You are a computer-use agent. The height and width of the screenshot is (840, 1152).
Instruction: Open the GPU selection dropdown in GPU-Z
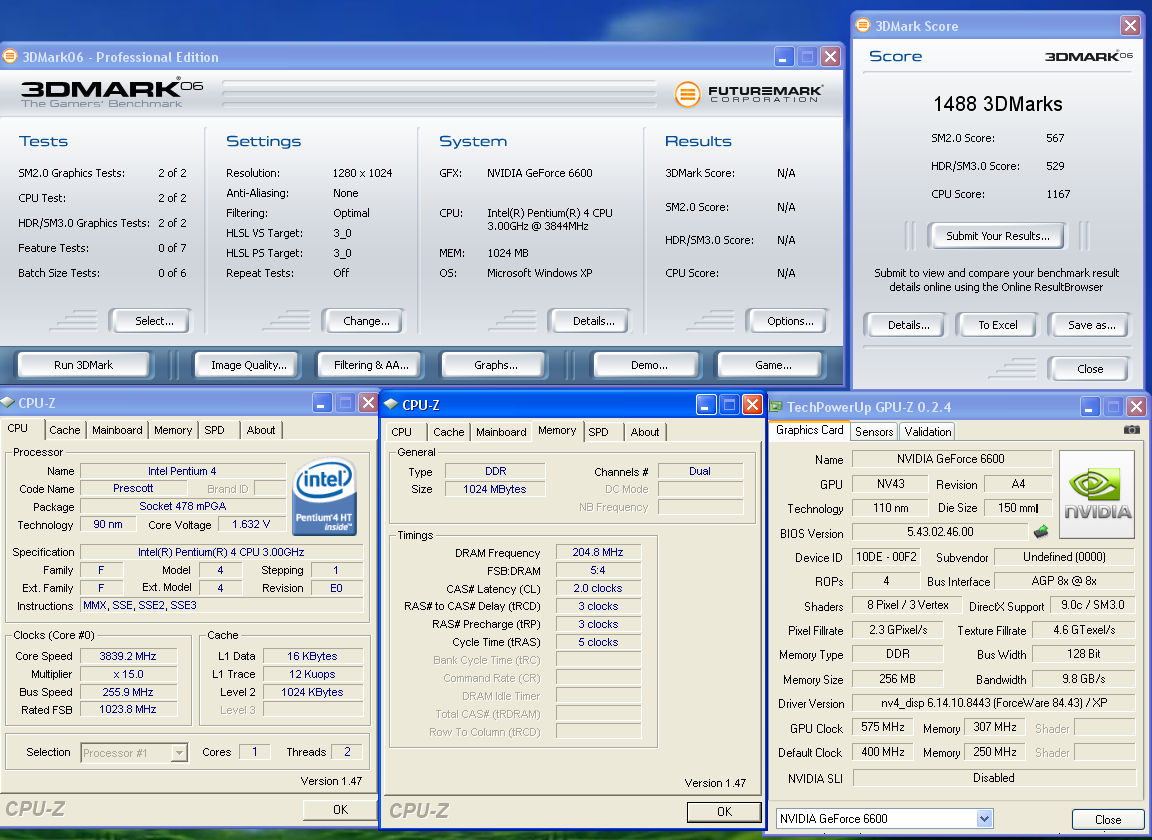pos(984,818)
